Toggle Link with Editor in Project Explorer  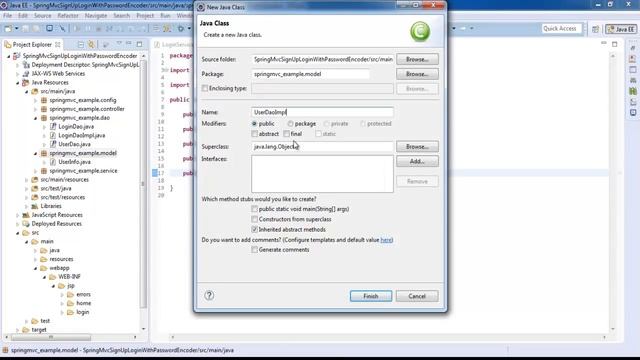click(91, 44)
